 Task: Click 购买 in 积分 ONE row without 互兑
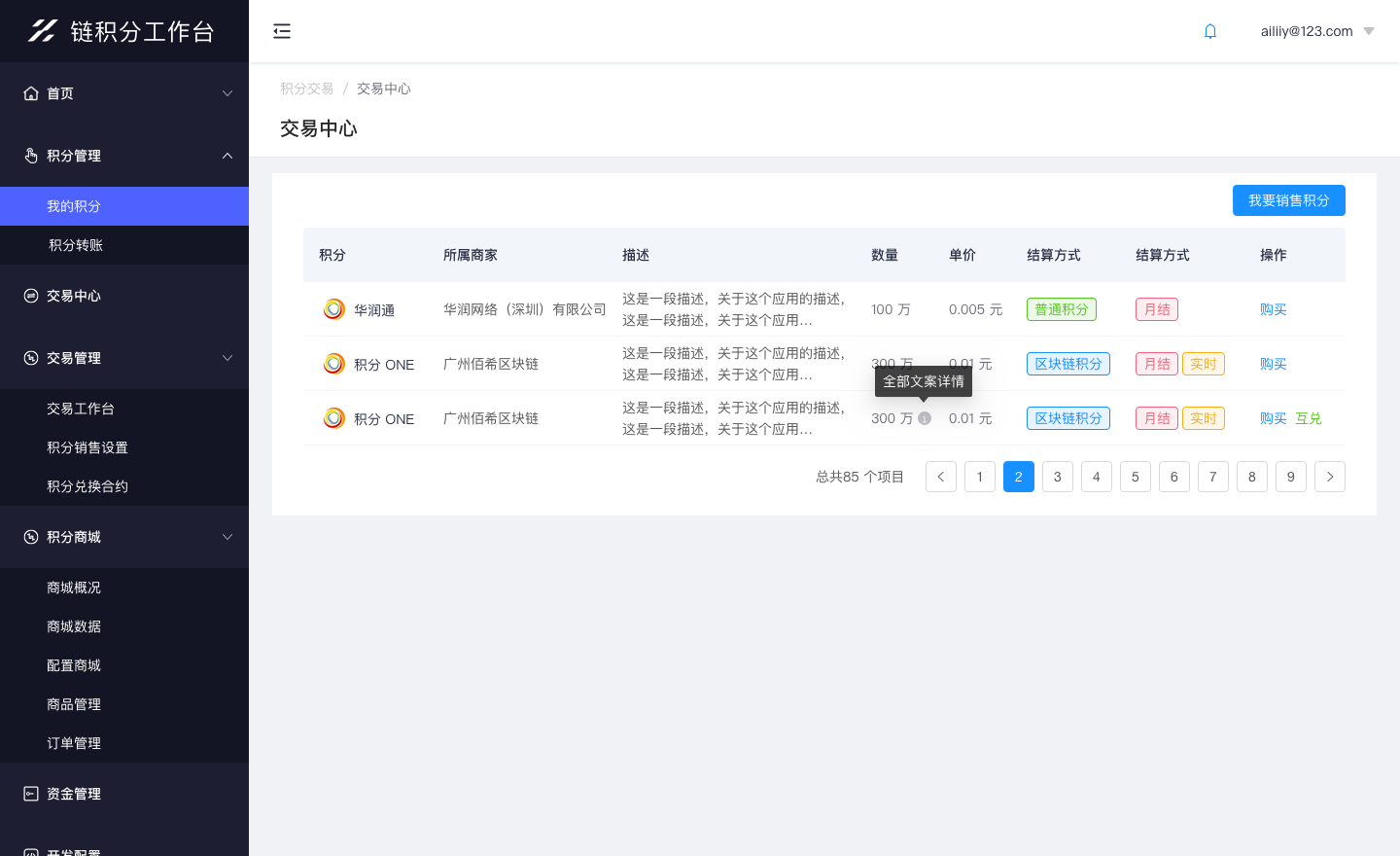[1274, 364]
